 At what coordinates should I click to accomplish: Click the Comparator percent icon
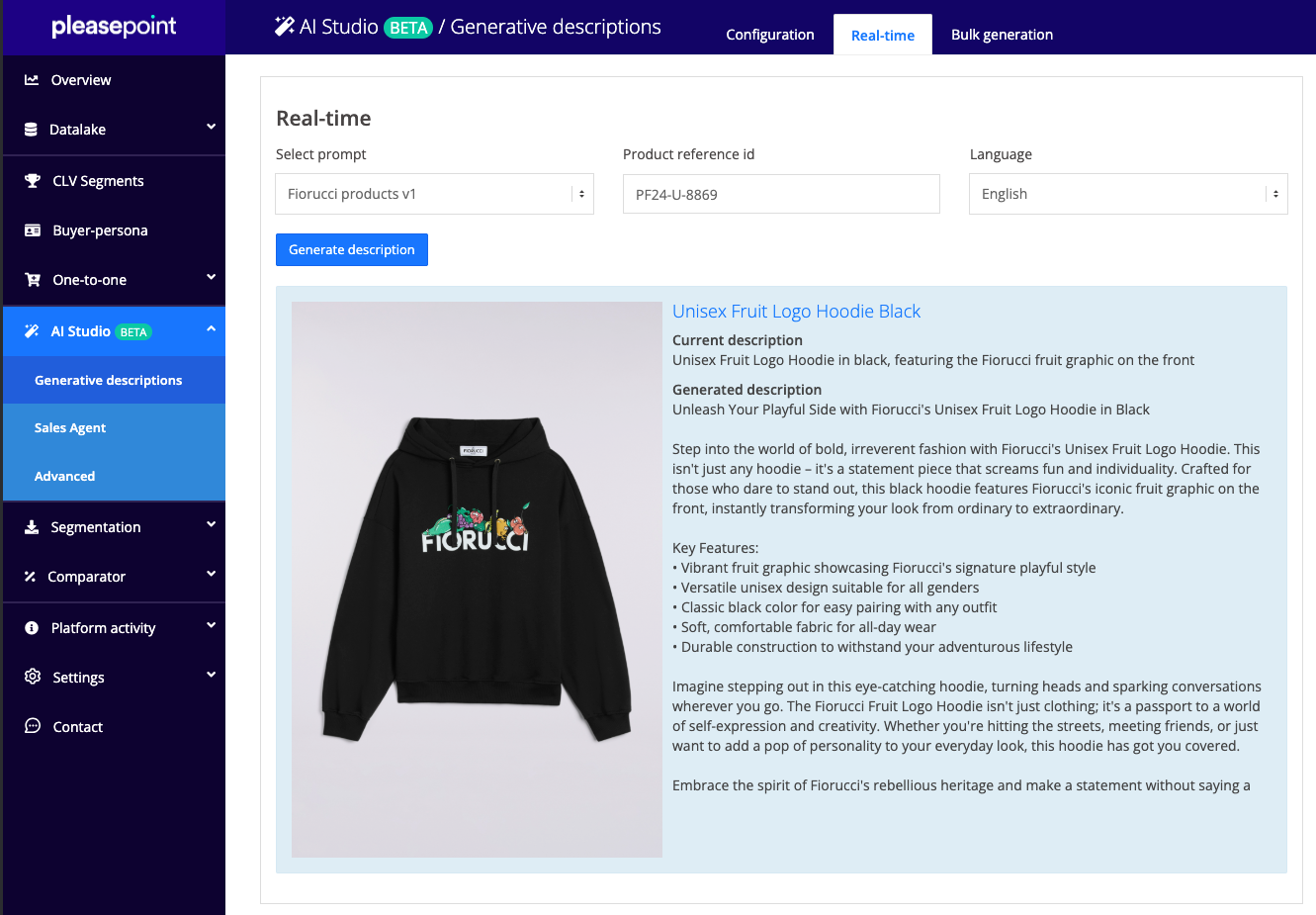[x=30, y=577]
